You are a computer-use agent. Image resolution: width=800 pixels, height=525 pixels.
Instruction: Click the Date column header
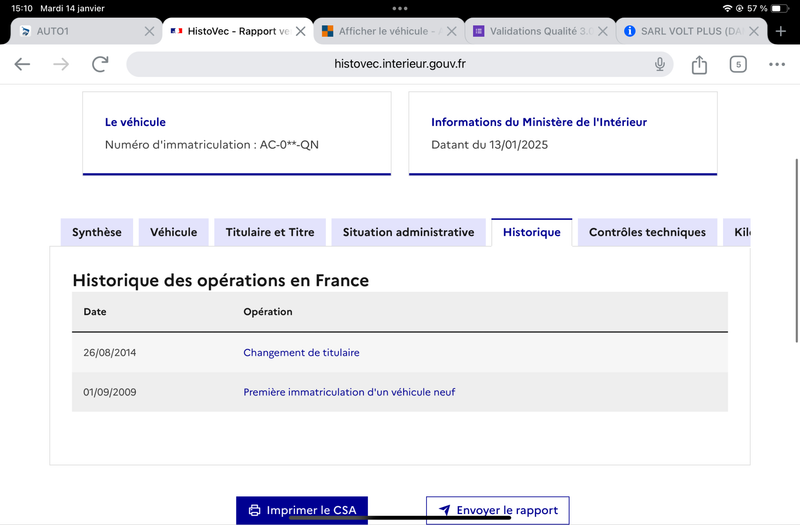coord(95,312)
